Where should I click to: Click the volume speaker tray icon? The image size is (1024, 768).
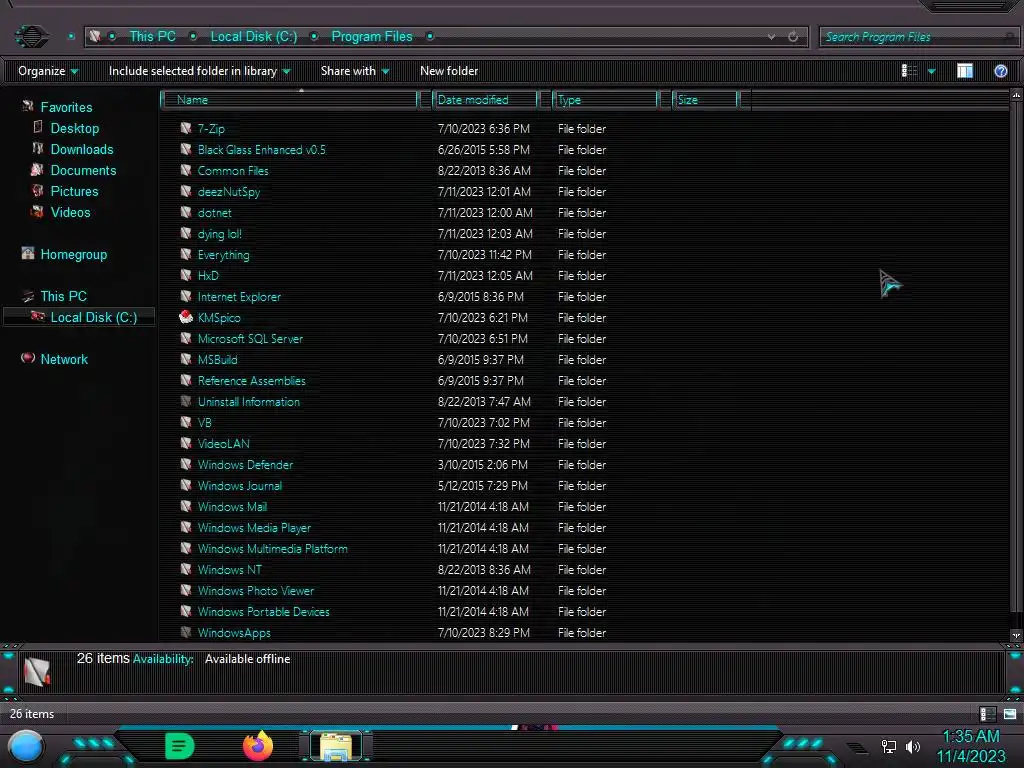912,746
